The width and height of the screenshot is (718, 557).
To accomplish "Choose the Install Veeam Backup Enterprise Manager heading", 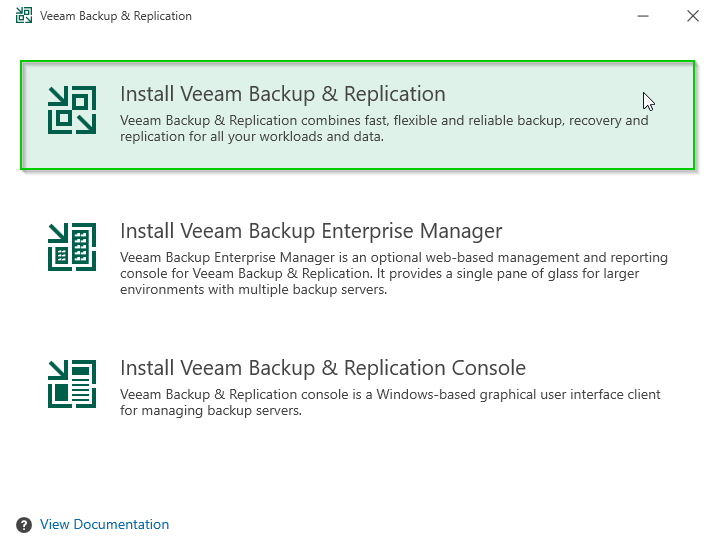I will coord(310,231).
